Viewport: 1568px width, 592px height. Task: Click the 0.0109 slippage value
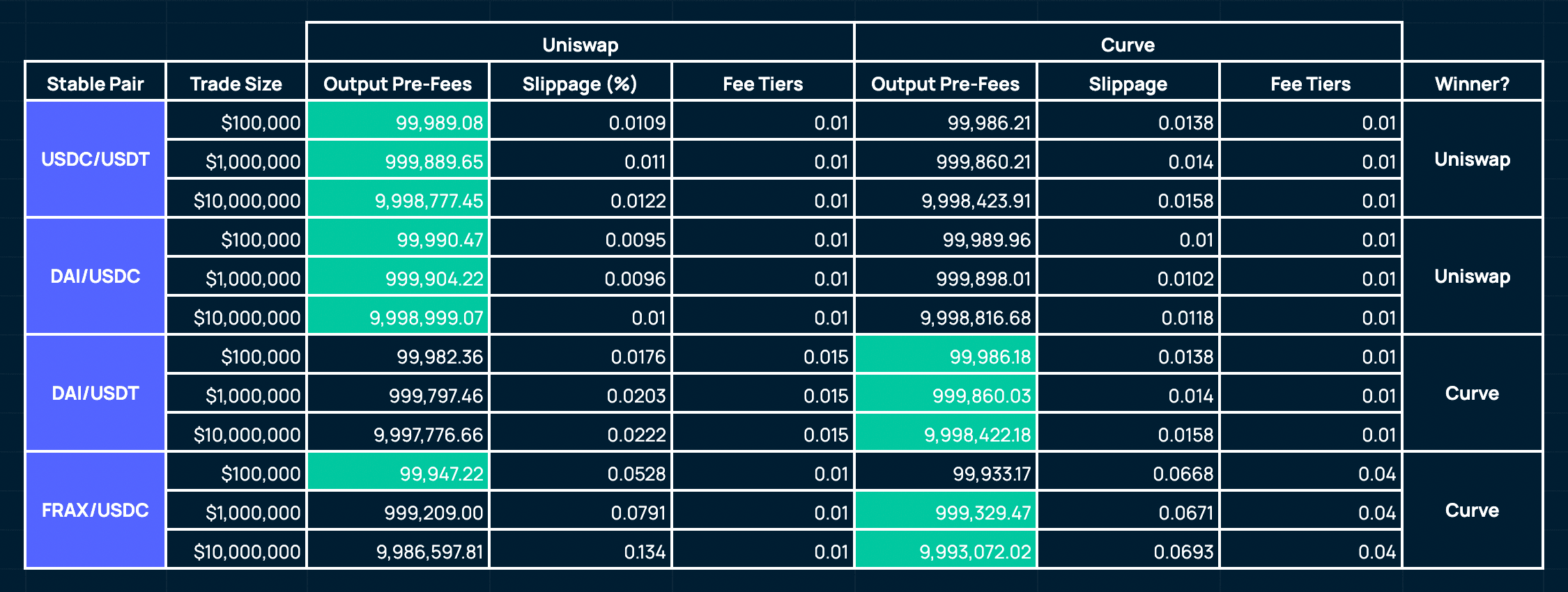pyautogui.click(x=637, y=123)
